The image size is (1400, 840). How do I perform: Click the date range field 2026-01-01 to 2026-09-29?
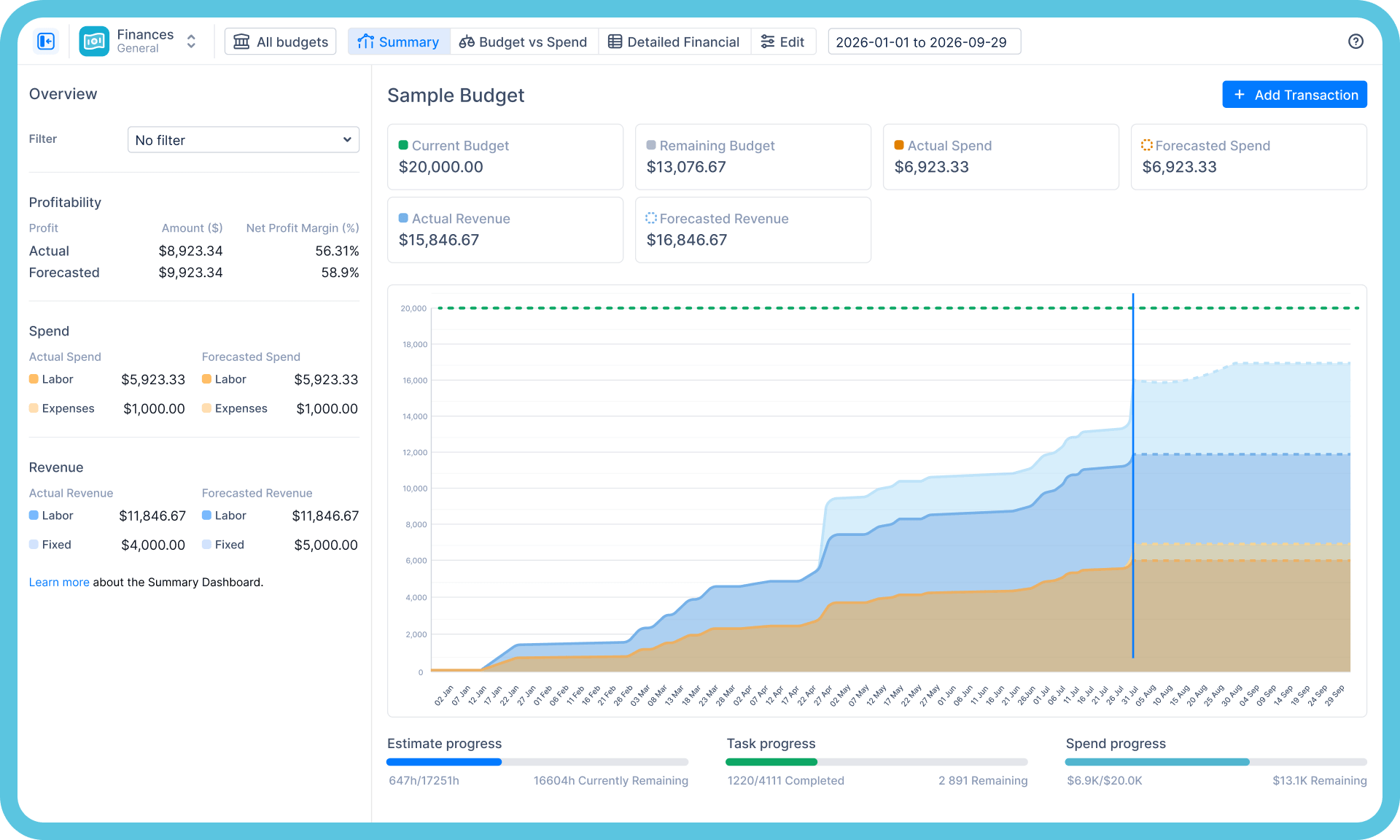pos(924,42)
